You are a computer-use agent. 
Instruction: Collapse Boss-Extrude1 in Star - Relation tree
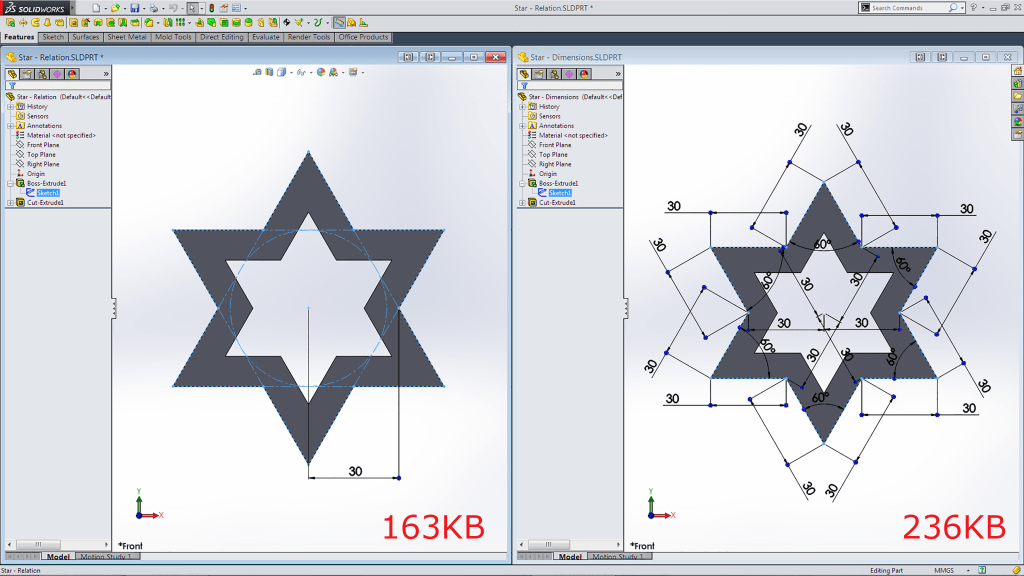click(10, 183)
